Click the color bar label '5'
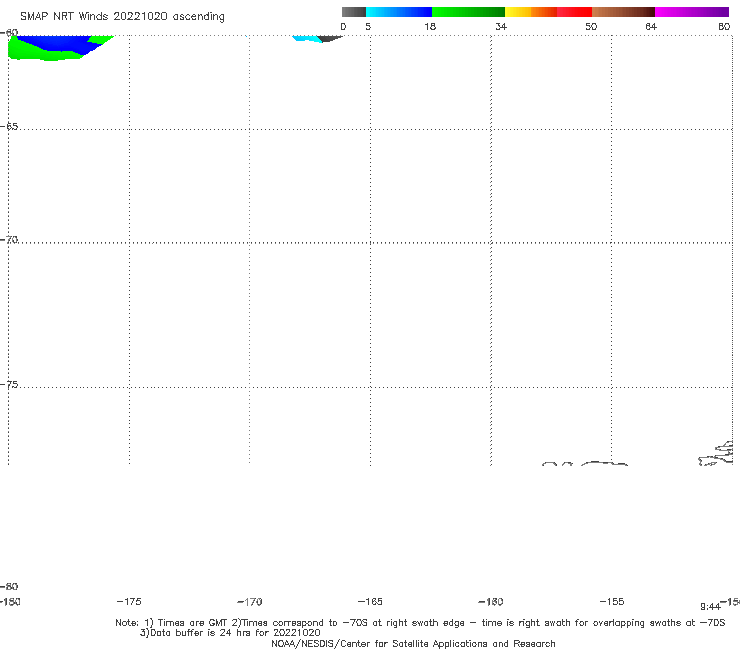This screenshot has height=650, width=740. 368,26
